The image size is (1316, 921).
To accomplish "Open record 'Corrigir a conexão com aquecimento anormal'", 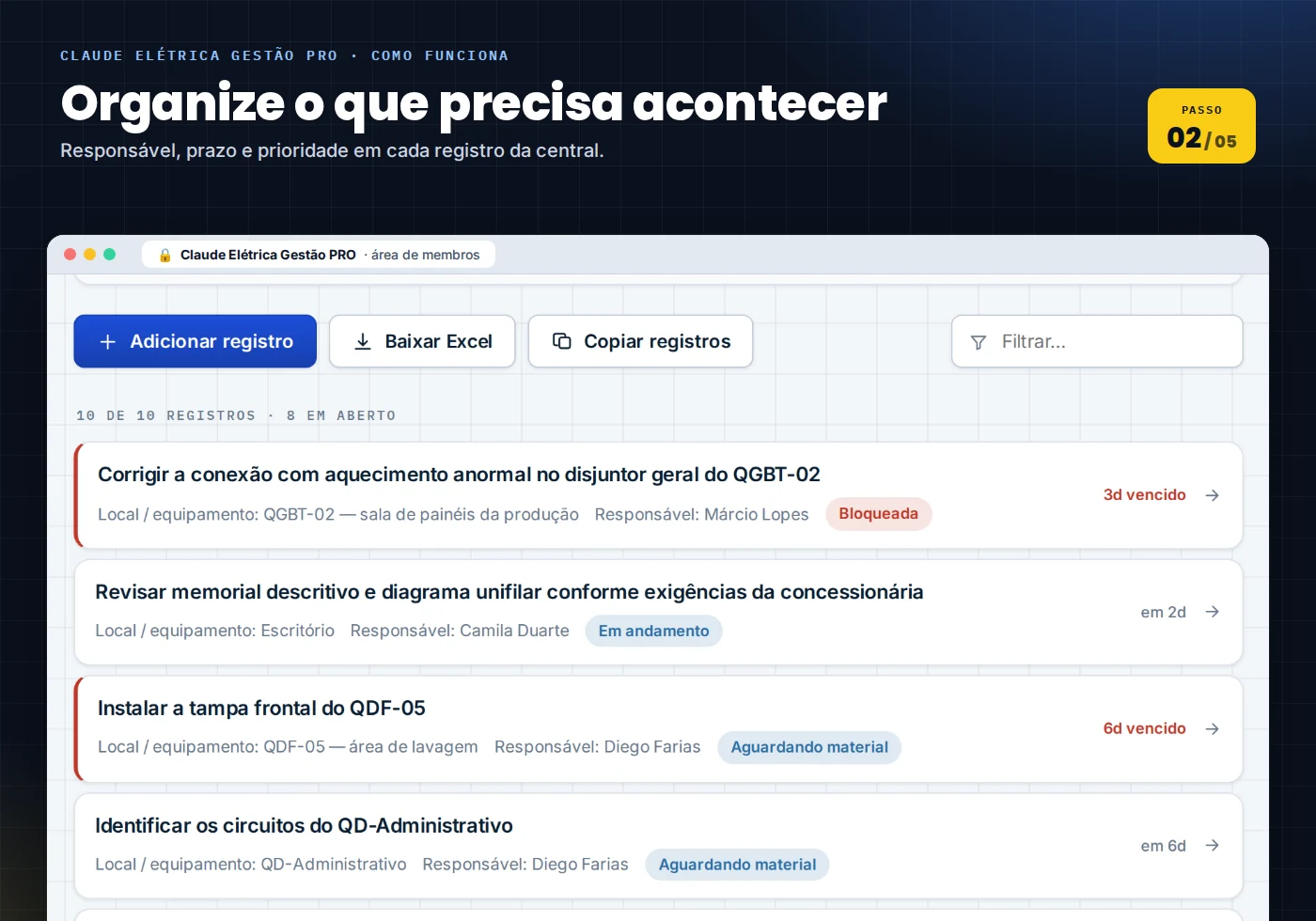I will pos(658,495).
